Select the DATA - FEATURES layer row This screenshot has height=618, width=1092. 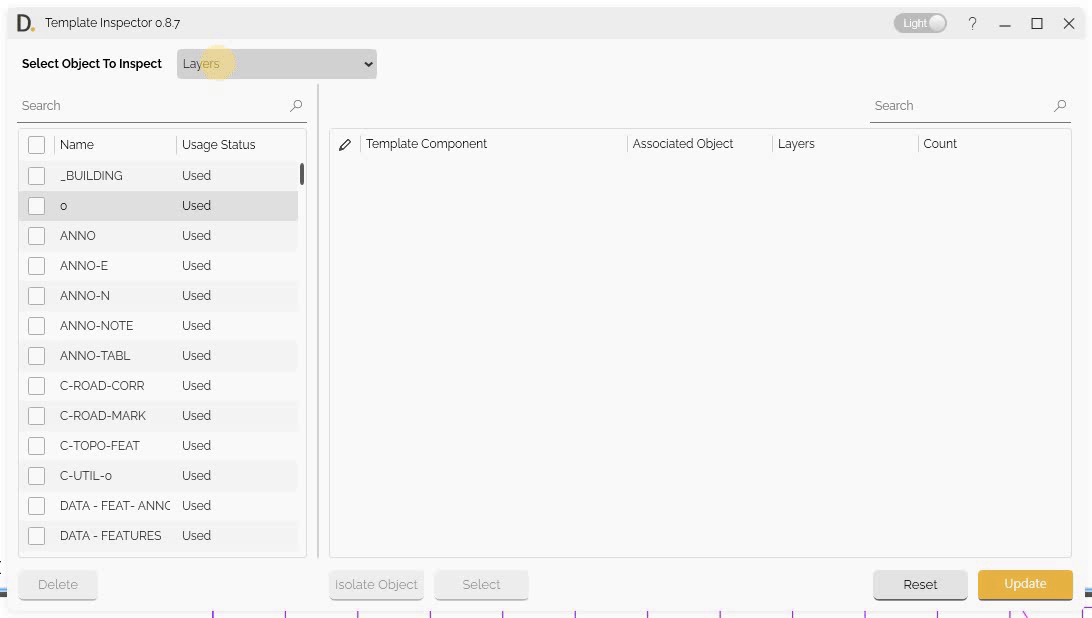coord(110,536)
